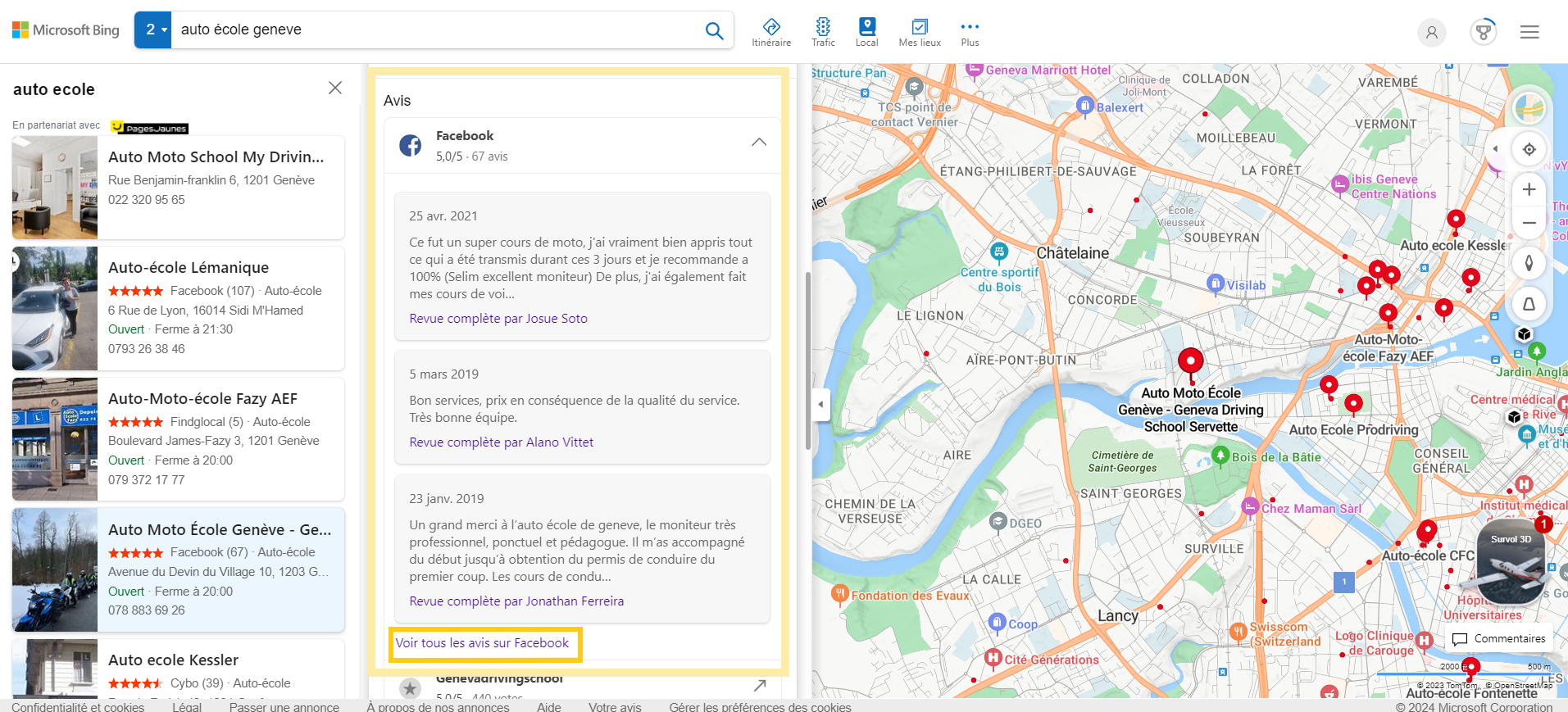Click the Auto-école Lémanique car photo
The width and height of the screenshot is (1568, 712).
(x=55, y=309)
